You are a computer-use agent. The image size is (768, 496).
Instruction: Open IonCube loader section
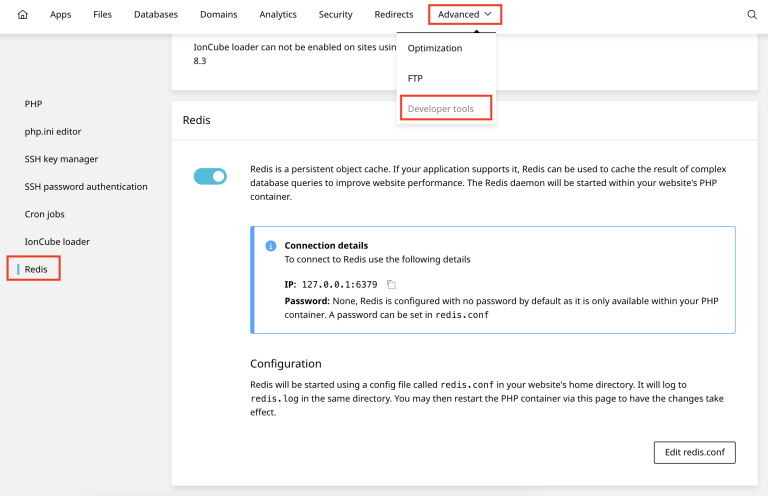click(57, 241)
